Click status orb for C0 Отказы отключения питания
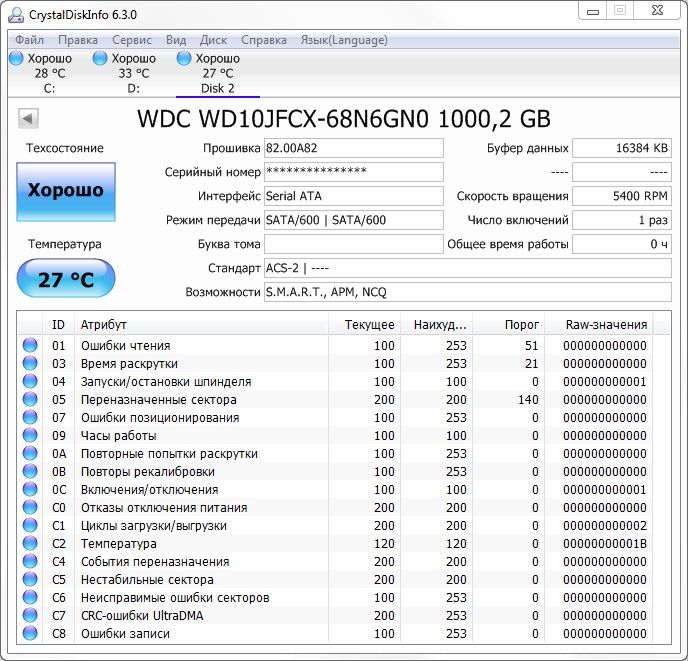Image resolution: width=688 pixels, height=661 pixels. [x=30, y=507]
